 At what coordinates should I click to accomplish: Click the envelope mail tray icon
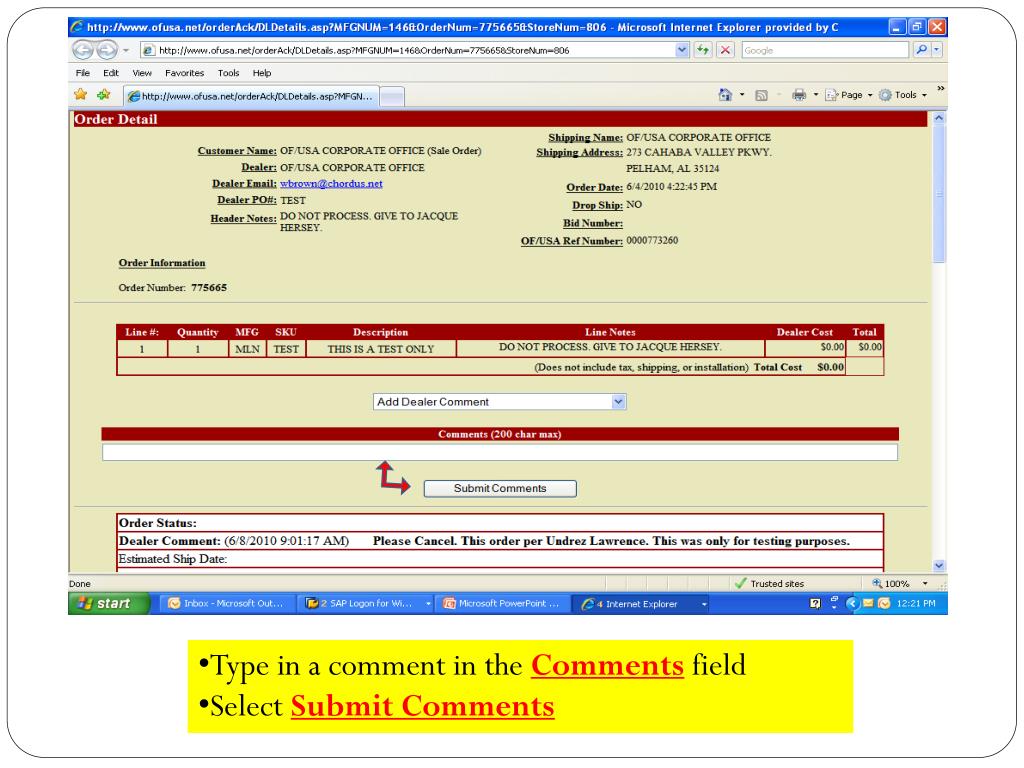point(868,603)
